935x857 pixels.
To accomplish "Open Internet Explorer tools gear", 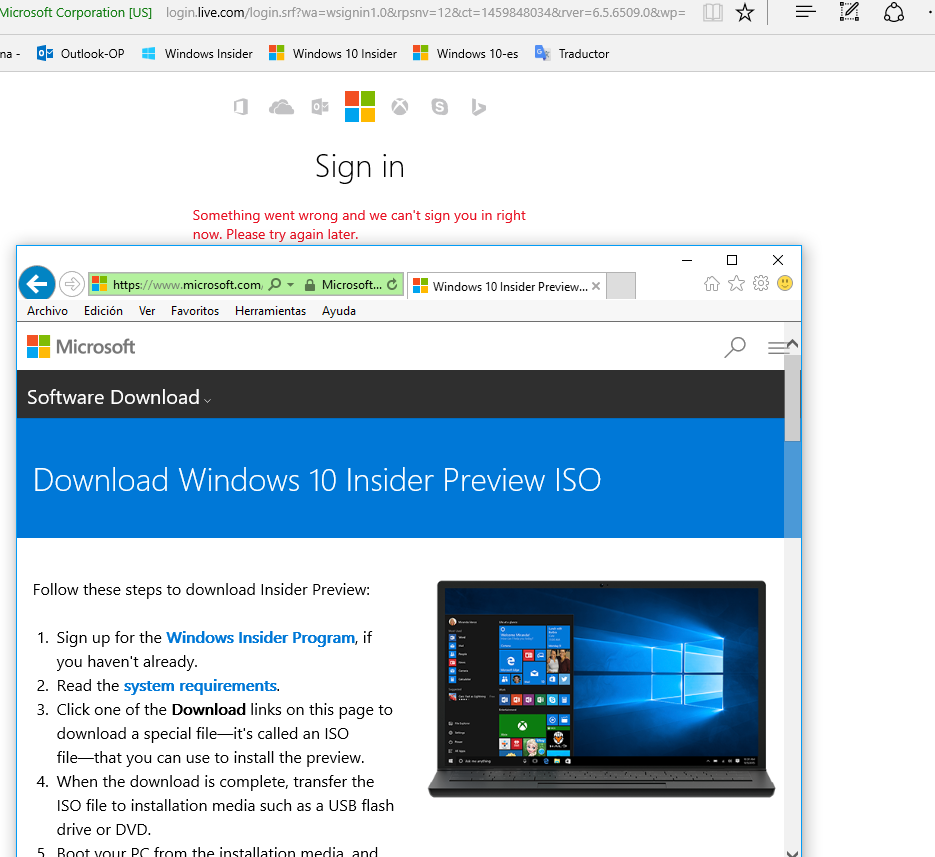I will pyautogui.click(x=761, y=283).
